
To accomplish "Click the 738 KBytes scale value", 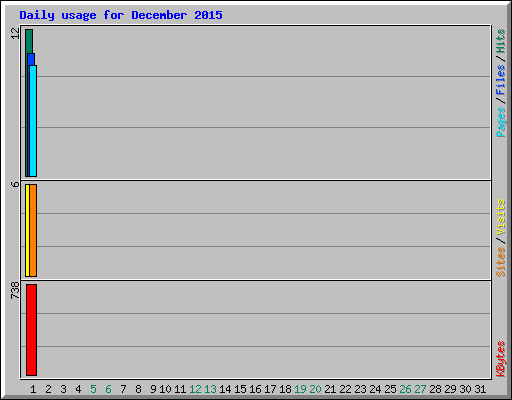I will coord(15,290).
